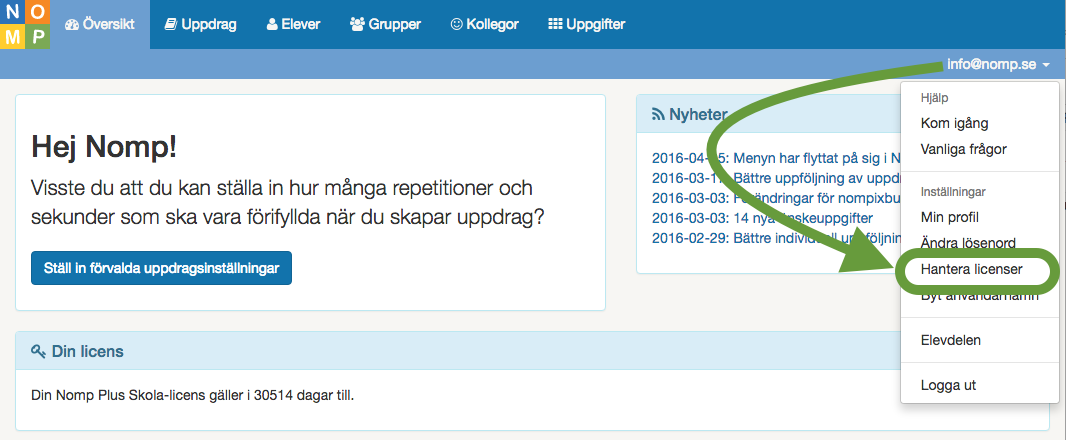Click Ställ in förvalda uppdragsinställningar button
The width and height of the screenshot is (1066, 440).
tap(161, 268)
